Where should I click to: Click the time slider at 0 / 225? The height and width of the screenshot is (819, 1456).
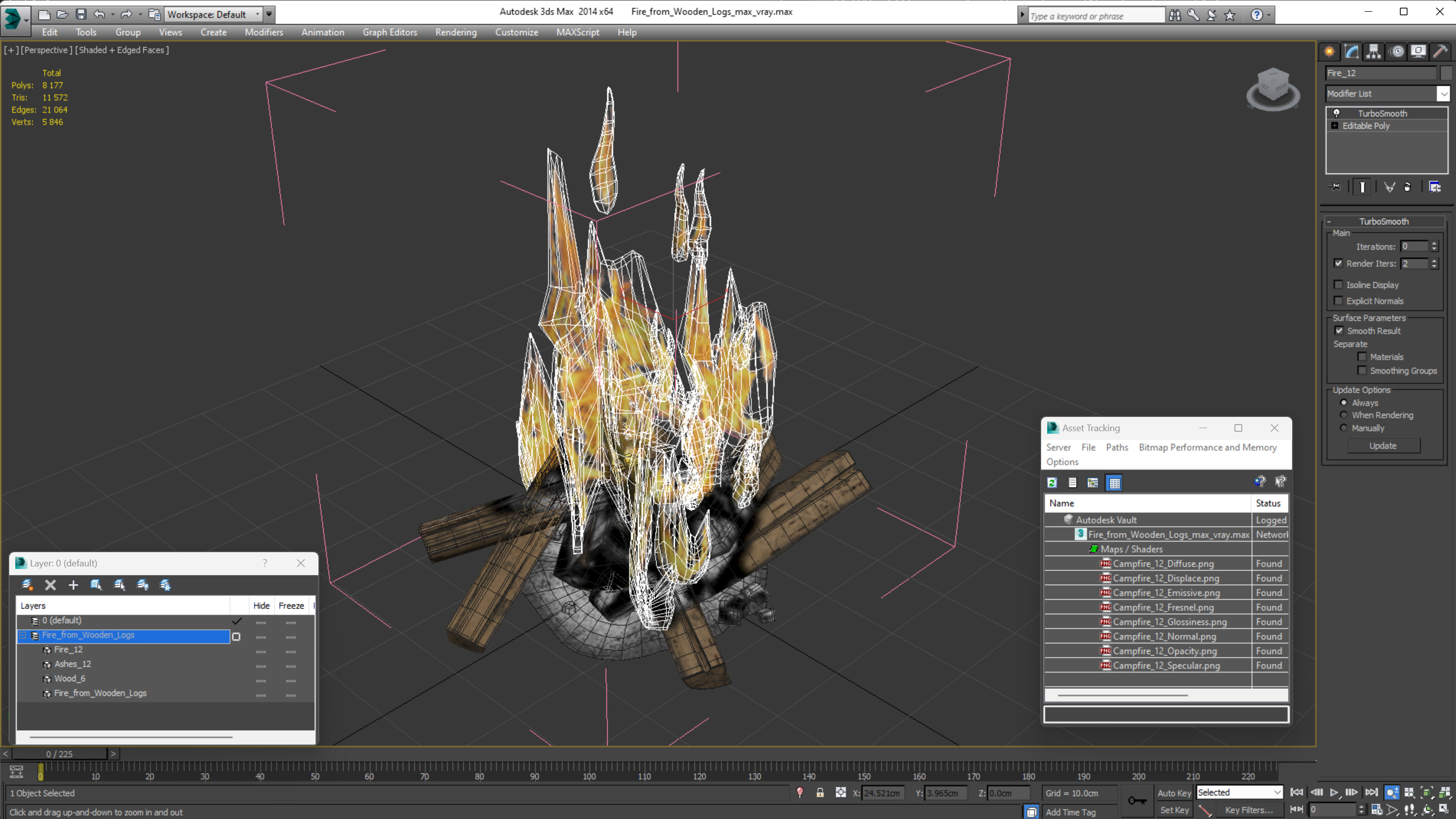(59, 754)
